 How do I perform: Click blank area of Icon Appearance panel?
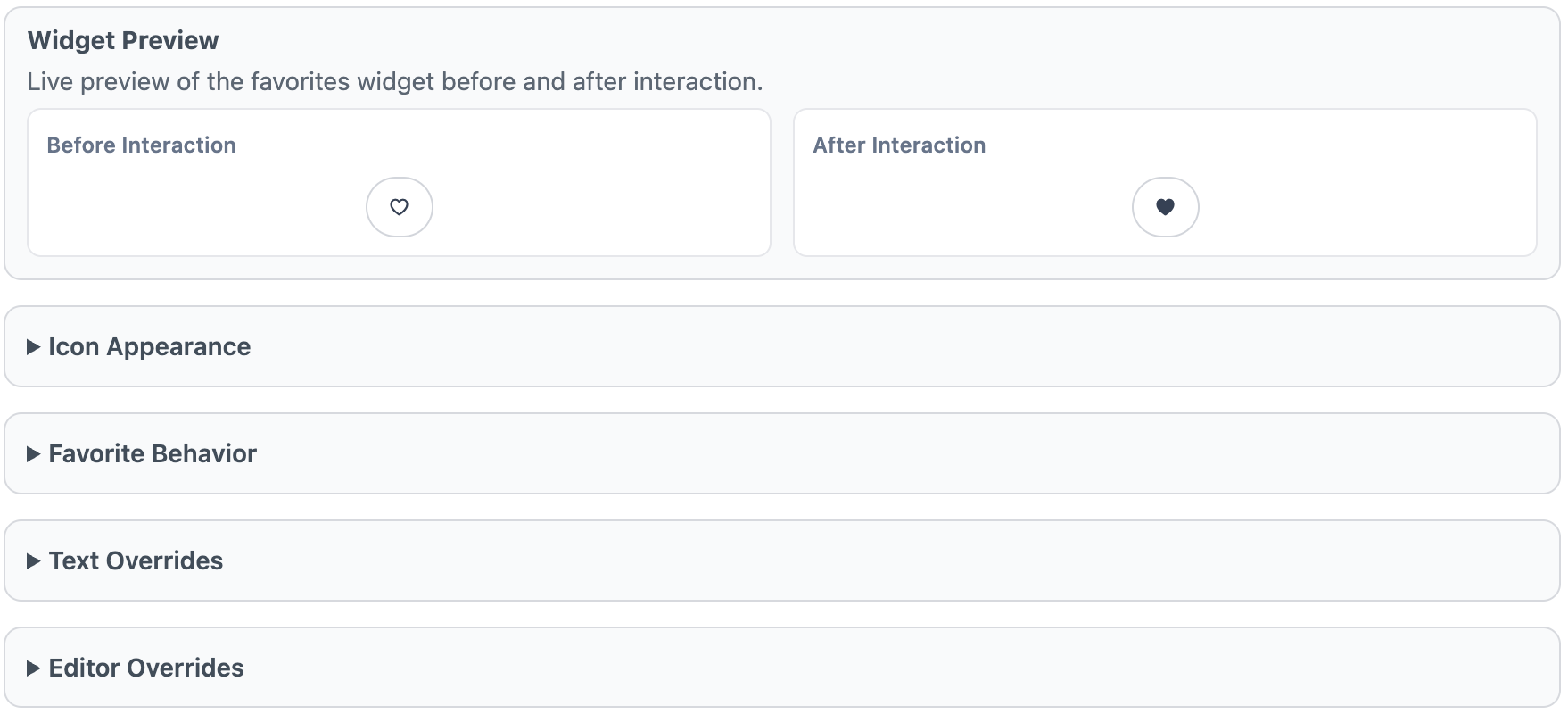coord(892,347)
